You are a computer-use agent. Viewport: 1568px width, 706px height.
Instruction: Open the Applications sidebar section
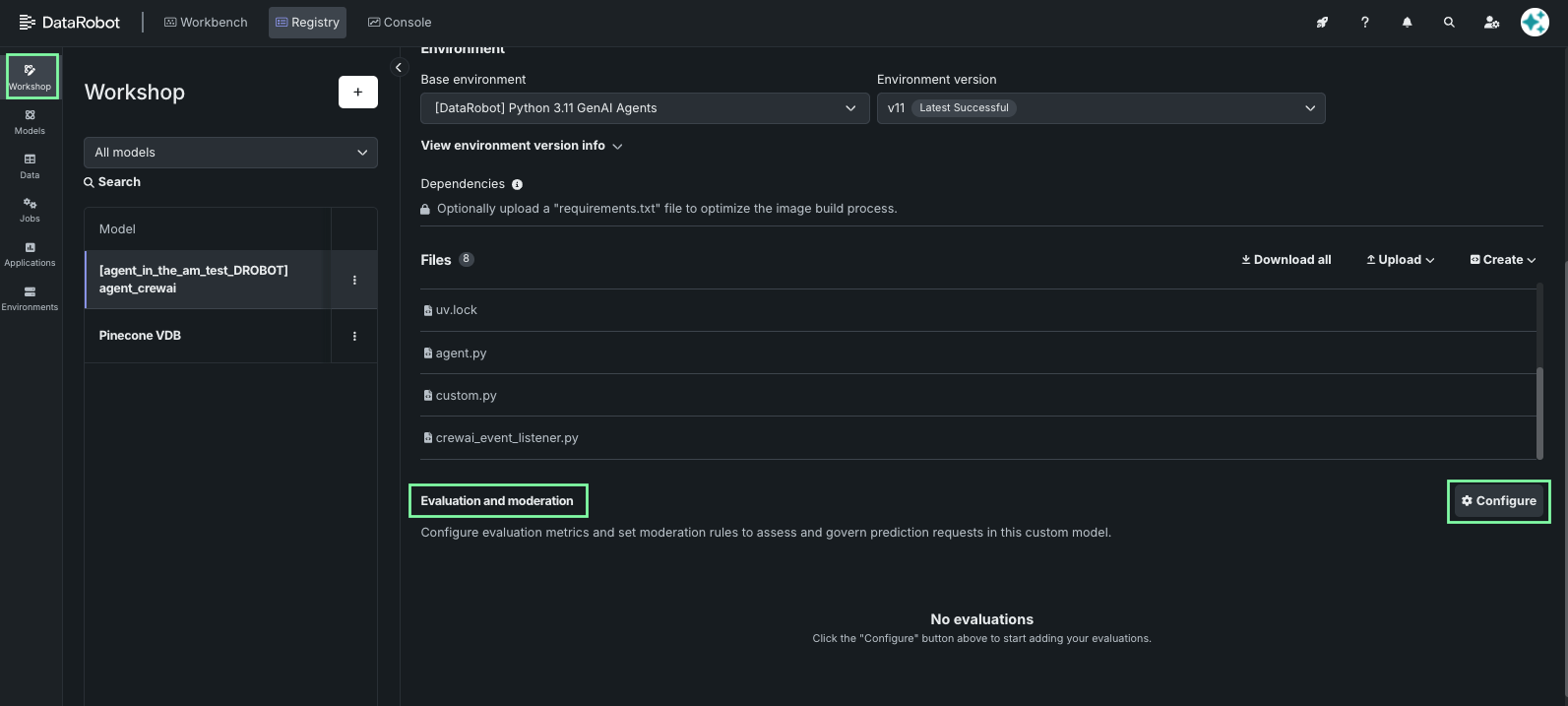[x=30, y=253]
